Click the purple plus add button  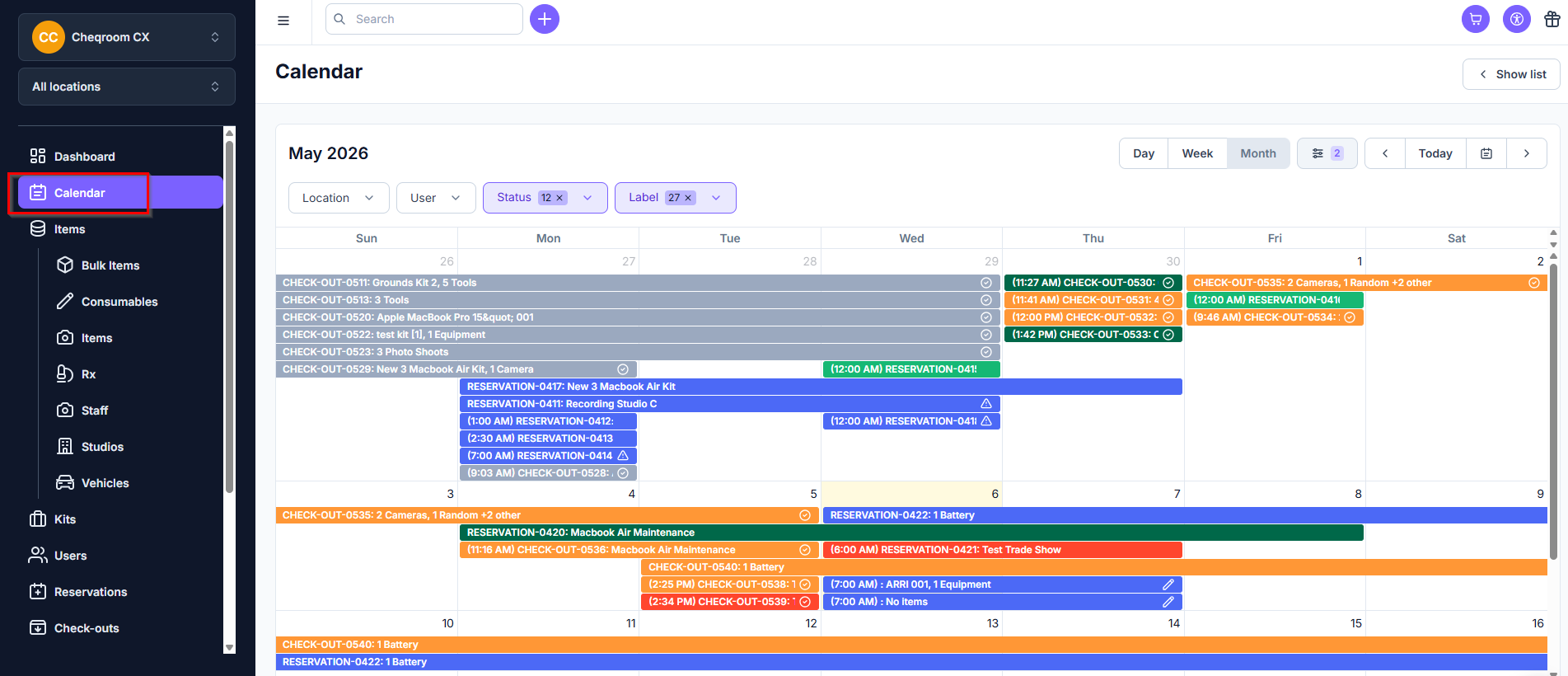click(x=545, y=19)
